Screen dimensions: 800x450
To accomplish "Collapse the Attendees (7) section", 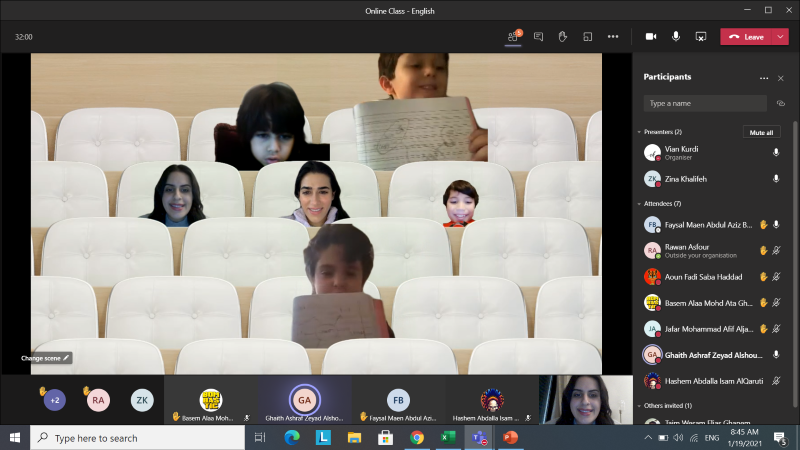I will tap(639, 204).
